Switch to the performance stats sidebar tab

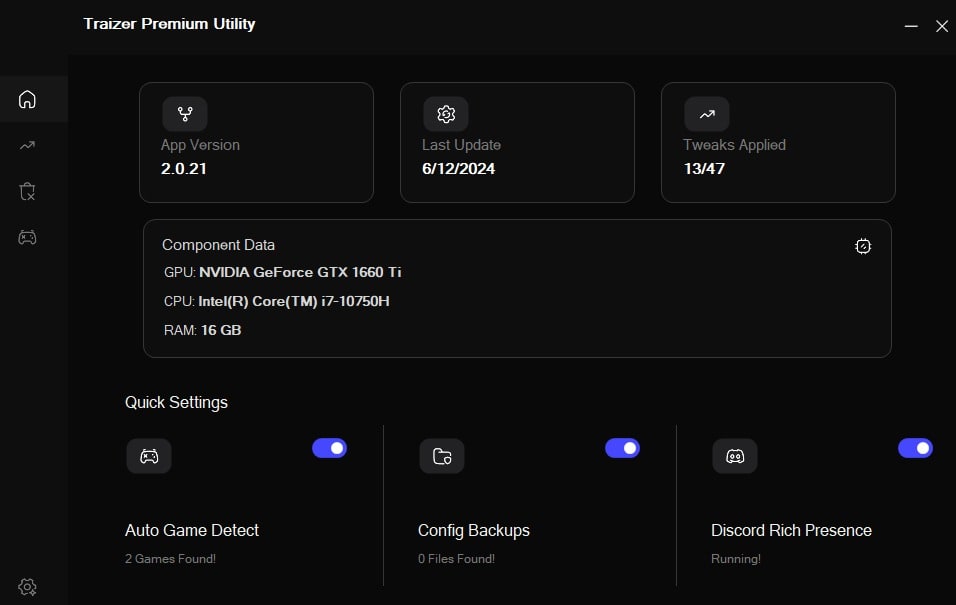click(x=26, y=145)
